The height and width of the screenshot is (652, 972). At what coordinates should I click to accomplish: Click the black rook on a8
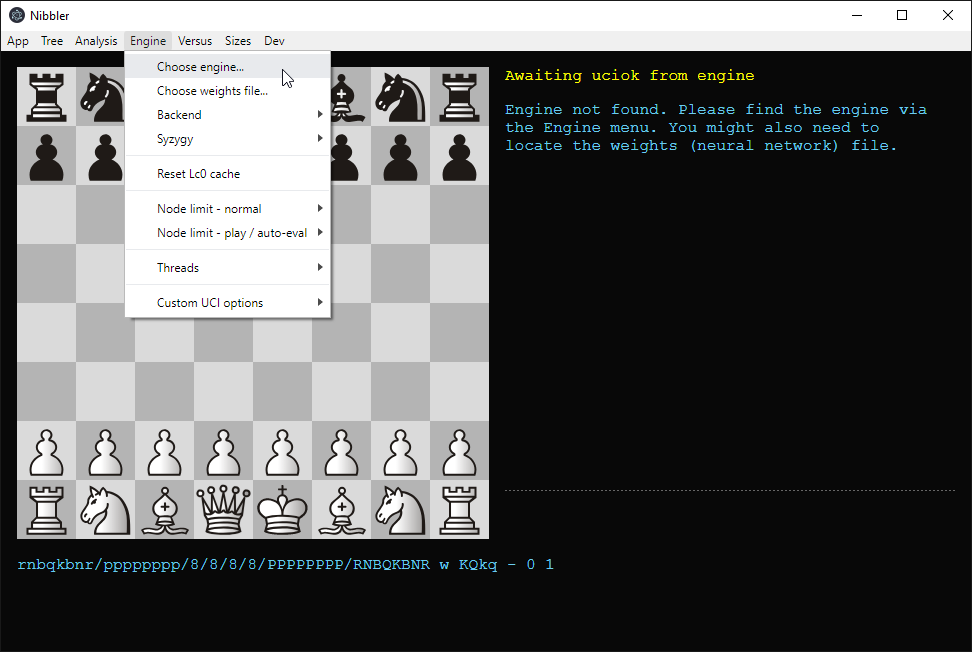click(46, 96)
